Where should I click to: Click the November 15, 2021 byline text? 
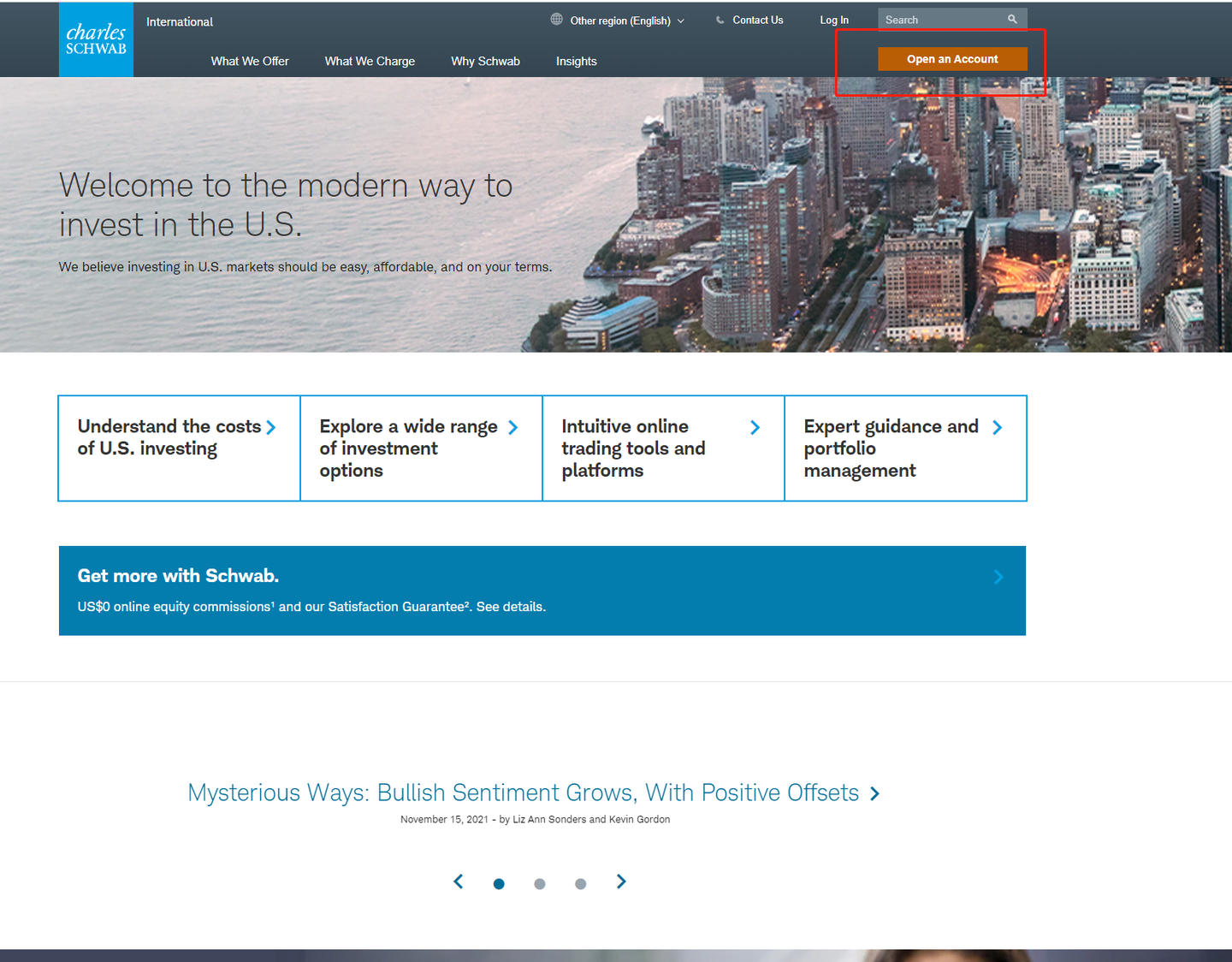pos(535,820)
